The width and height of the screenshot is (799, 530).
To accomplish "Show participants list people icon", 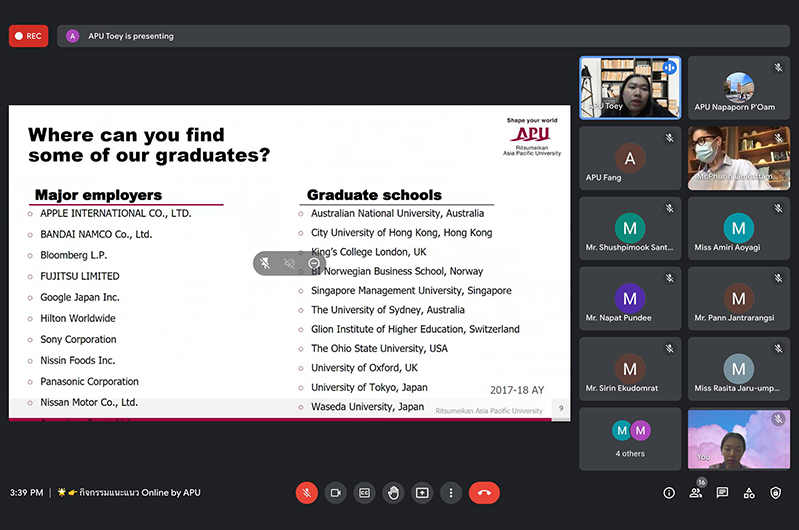I will (x=696, y=493).
